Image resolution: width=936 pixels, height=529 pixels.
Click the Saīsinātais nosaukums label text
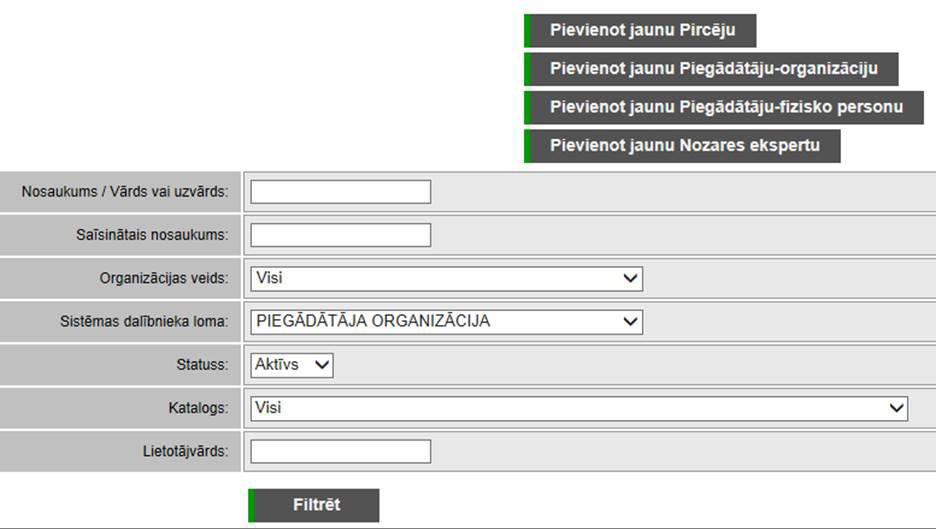tap(145, 235)
